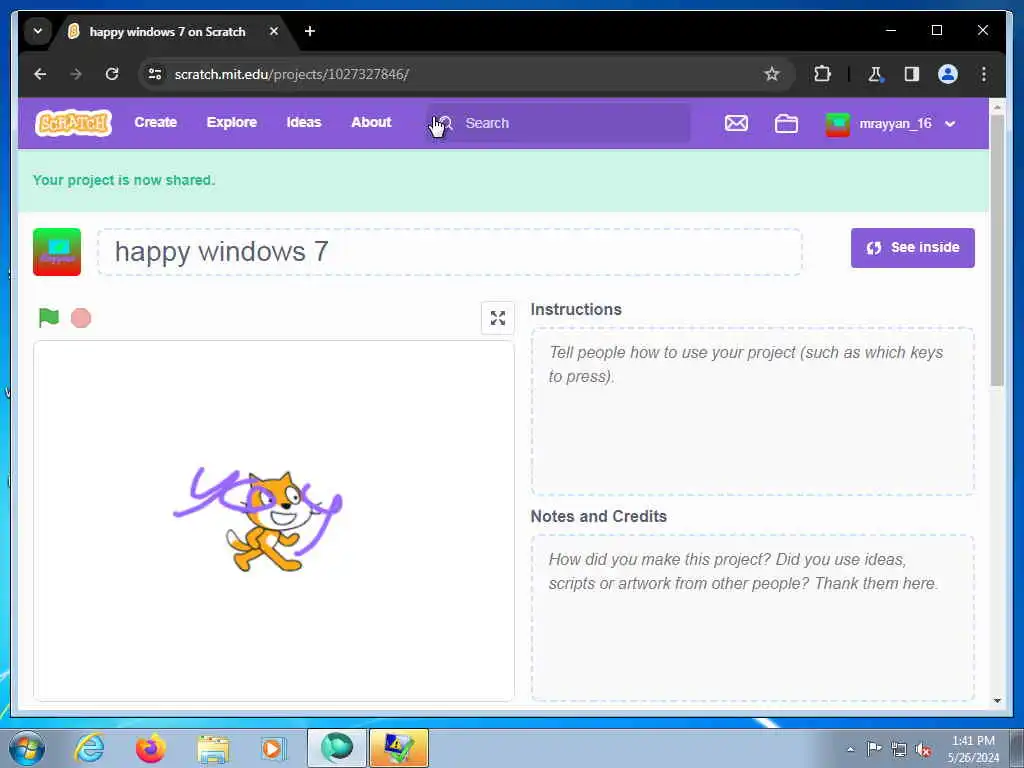Click the page vertical scrollbar thumb

point(997,250)
